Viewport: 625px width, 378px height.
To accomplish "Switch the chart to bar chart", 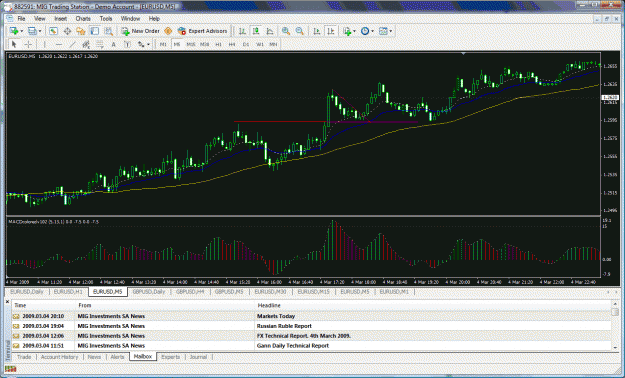I will (x=242, y=31).
